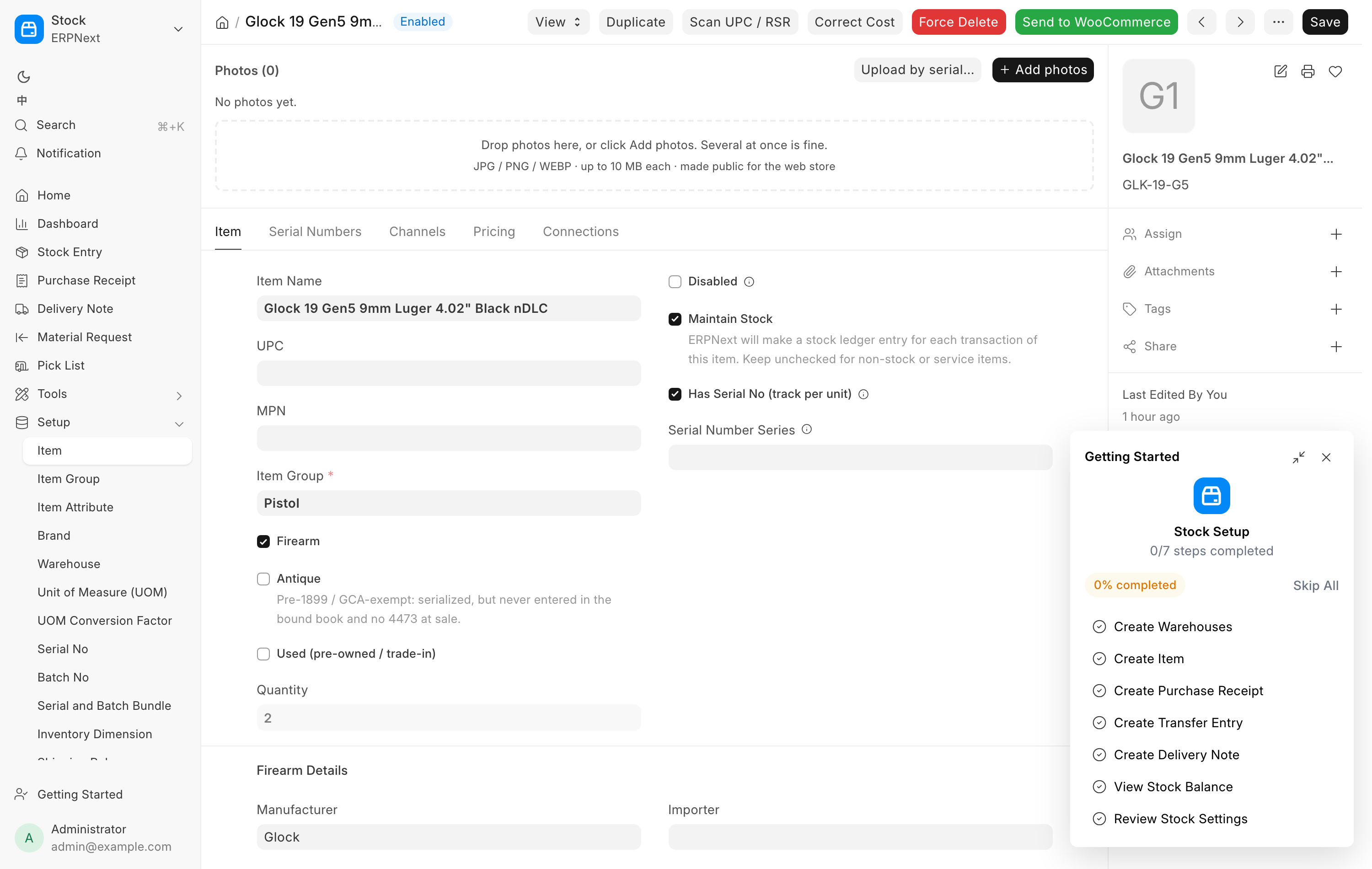Open the Stock ERPNext workspace switcher

coord(100,29)
